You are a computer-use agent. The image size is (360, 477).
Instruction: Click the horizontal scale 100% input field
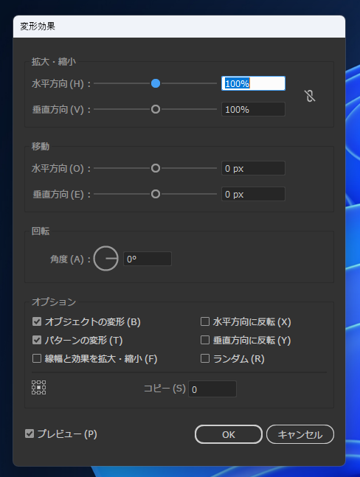pos(253,83)
